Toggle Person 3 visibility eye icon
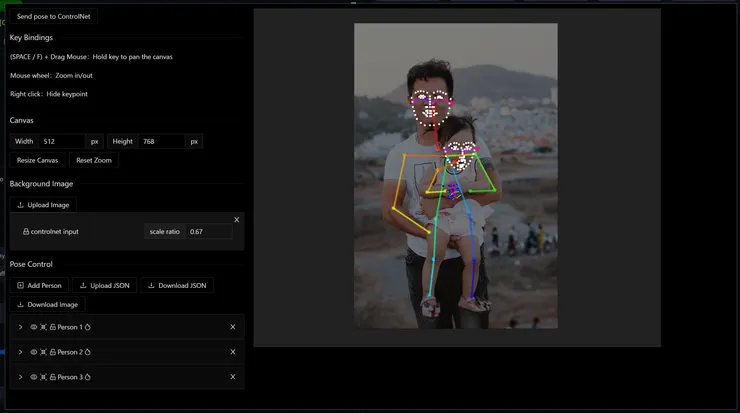 33,377
